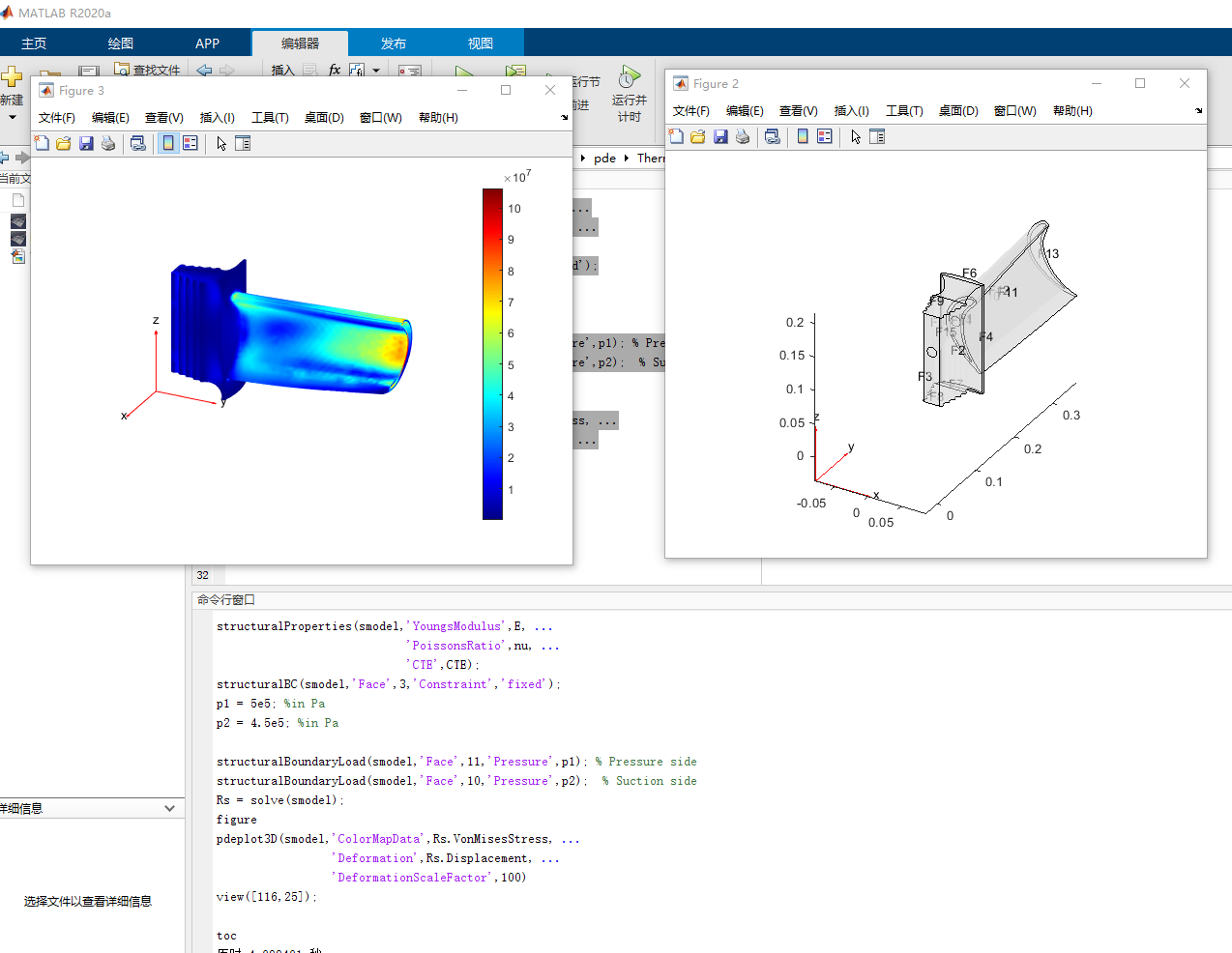Viewport: 1232px width, 953px height.
Task: Open the 插入(I) menu in Figure 3
Action: click(x=216, y=117)
